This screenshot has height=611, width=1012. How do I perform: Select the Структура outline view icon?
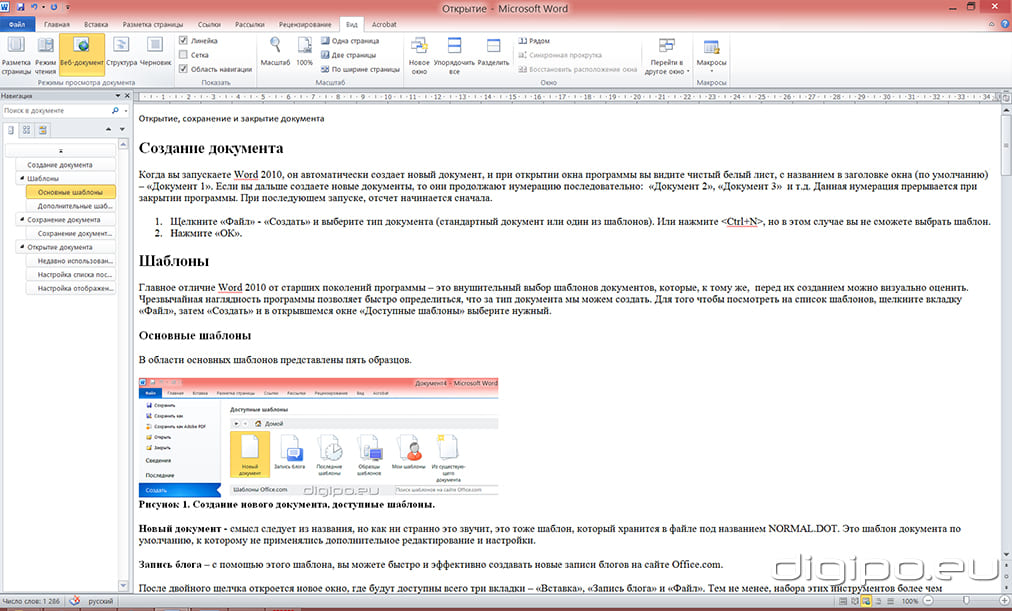(x=122, y=52)
